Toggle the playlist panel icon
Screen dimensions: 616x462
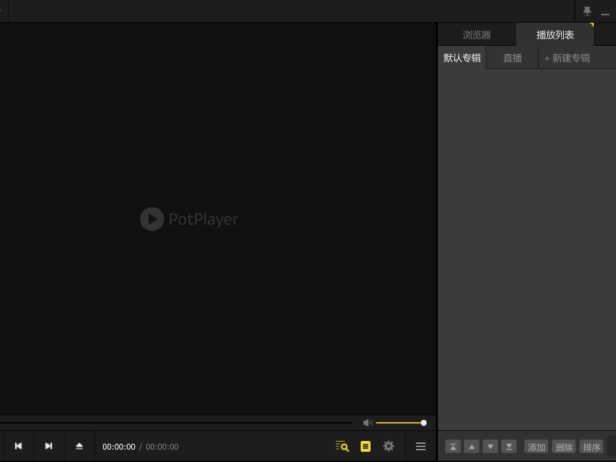[x=366, y=446]
